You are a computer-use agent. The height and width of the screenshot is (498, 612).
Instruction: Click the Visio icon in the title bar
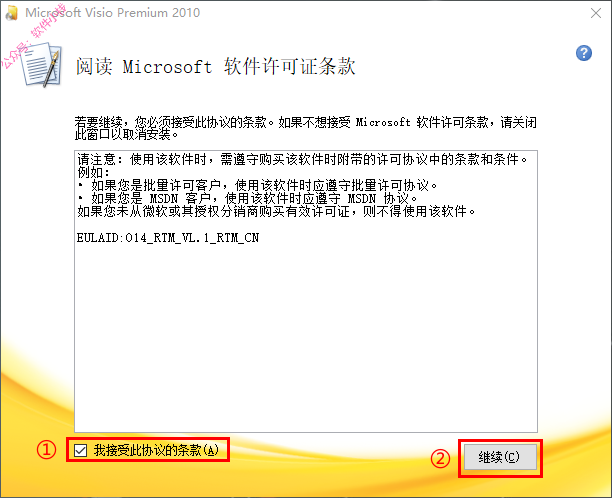12,12
